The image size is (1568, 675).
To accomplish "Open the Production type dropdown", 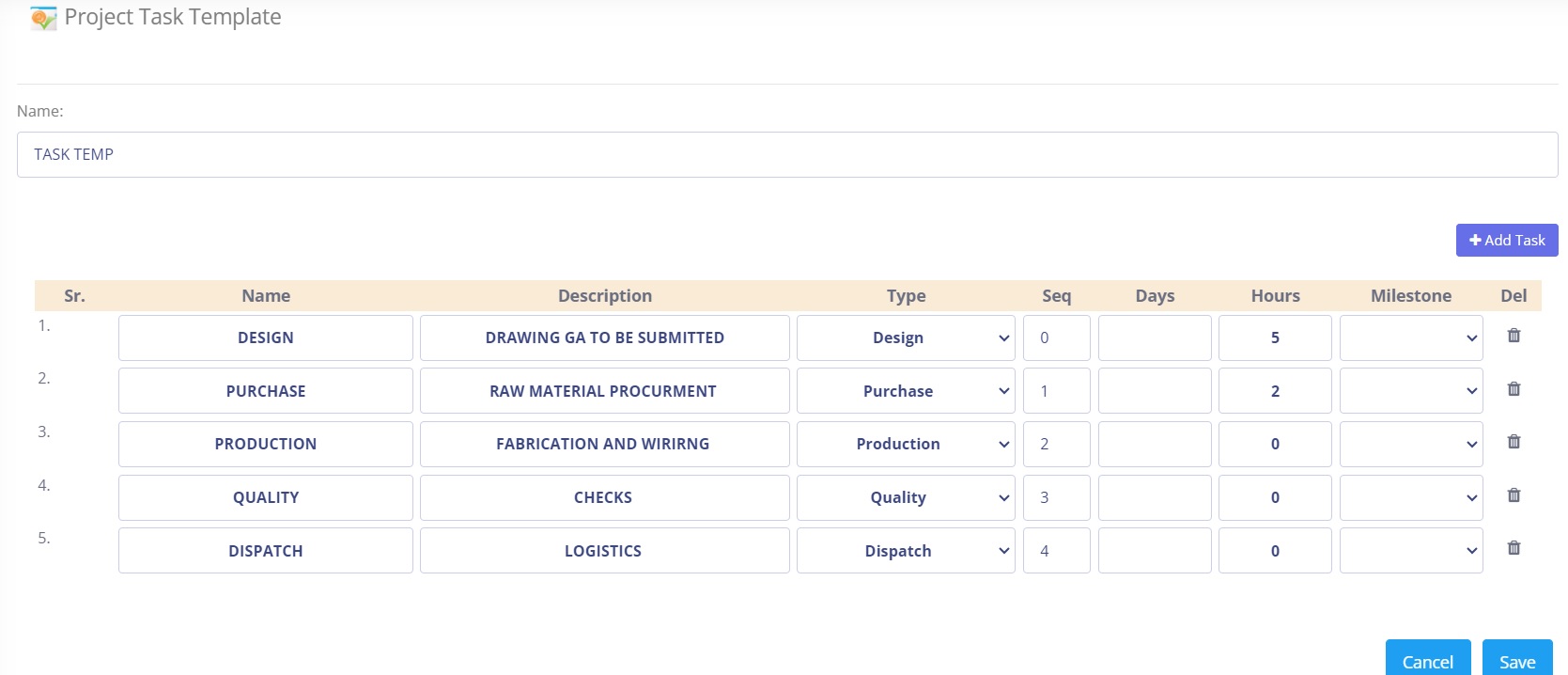I will [x=905, y=444].
